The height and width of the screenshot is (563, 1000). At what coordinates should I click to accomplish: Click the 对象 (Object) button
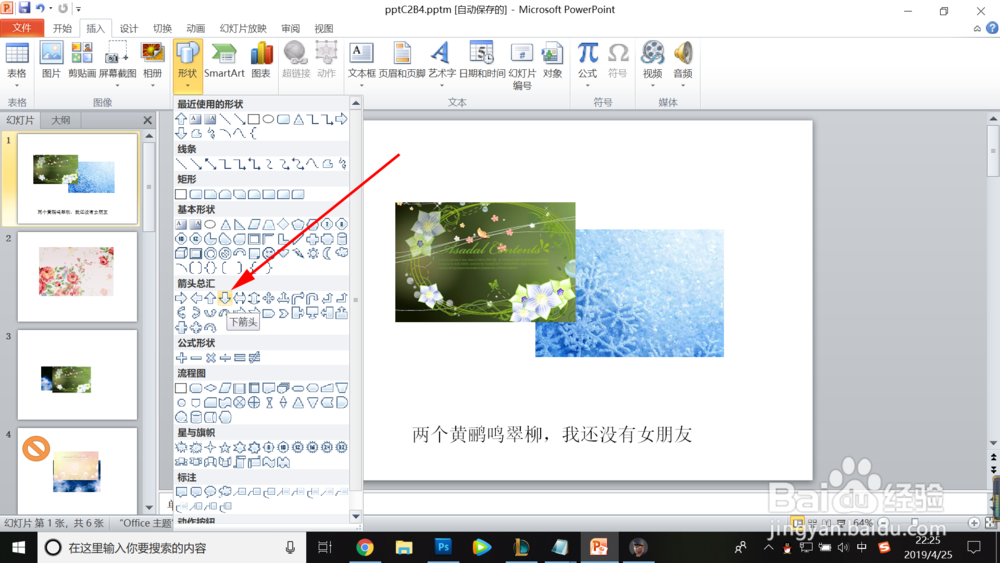[552, 60]
